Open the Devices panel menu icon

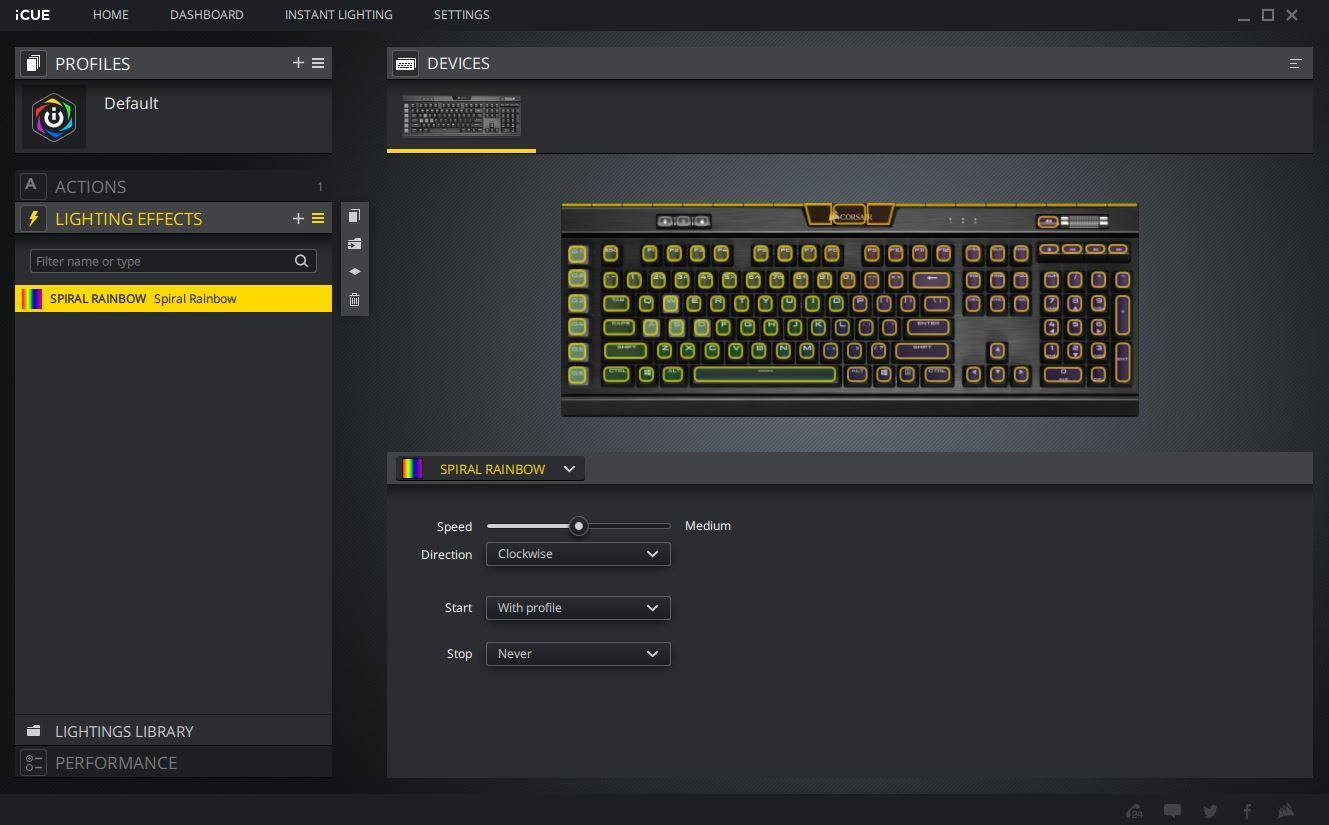point(1295,63)
